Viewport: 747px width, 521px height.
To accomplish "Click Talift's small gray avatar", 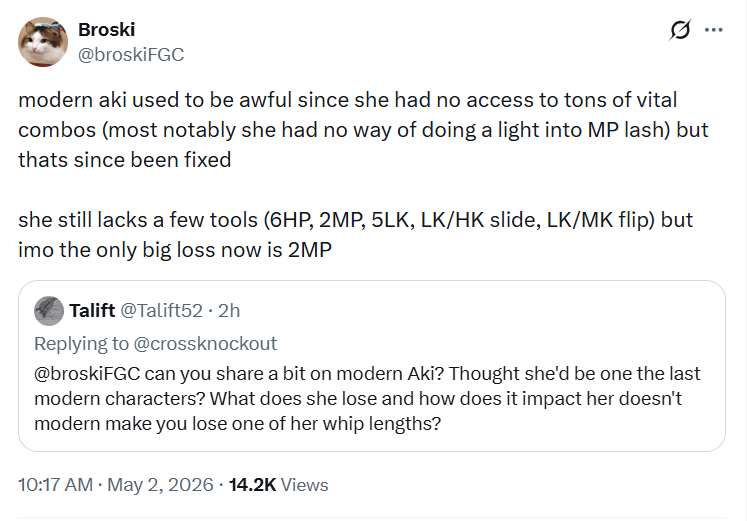I will 49,311.
